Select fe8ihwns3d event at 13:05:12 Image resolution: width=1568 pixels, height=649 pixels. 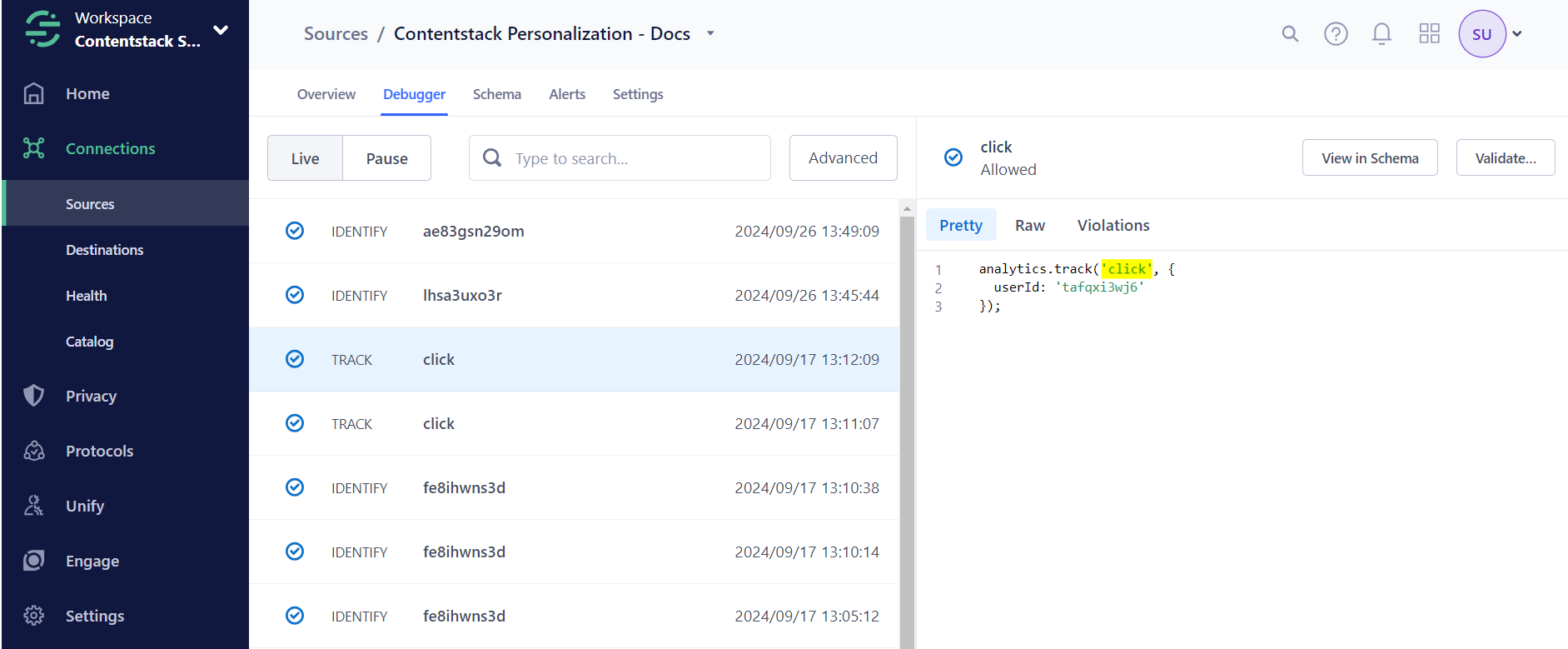(x=574, y=616)
